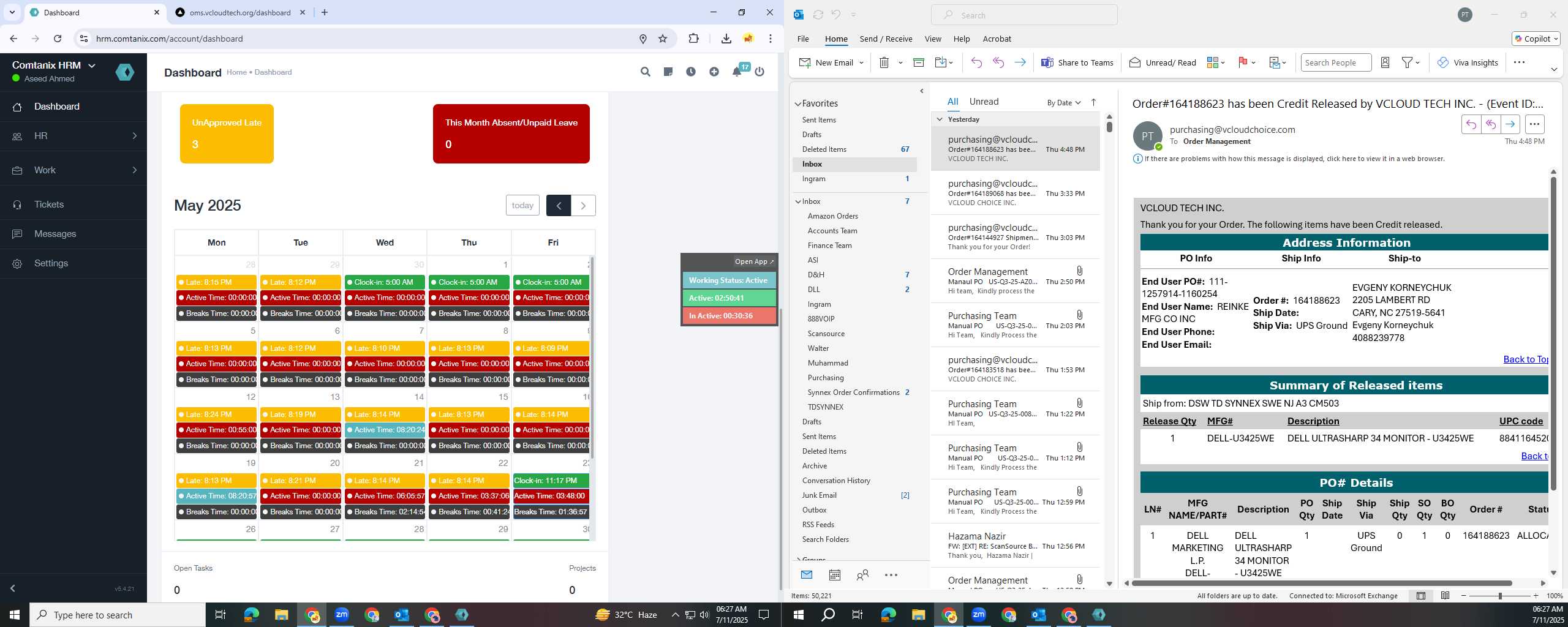Collapse the Favorites folder group
Image resolution: width=1568 pixels, height=627 pixels.
point(798,104)
